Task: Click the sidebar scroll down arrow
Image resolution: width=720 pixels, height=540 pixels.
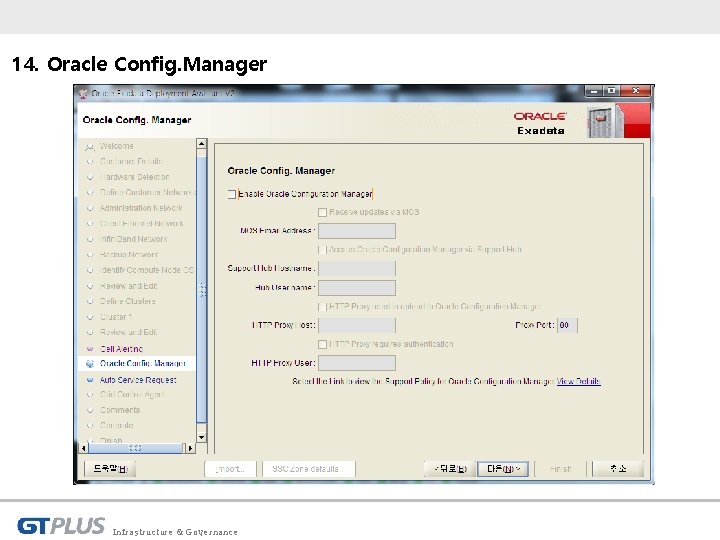Action: 201,437
